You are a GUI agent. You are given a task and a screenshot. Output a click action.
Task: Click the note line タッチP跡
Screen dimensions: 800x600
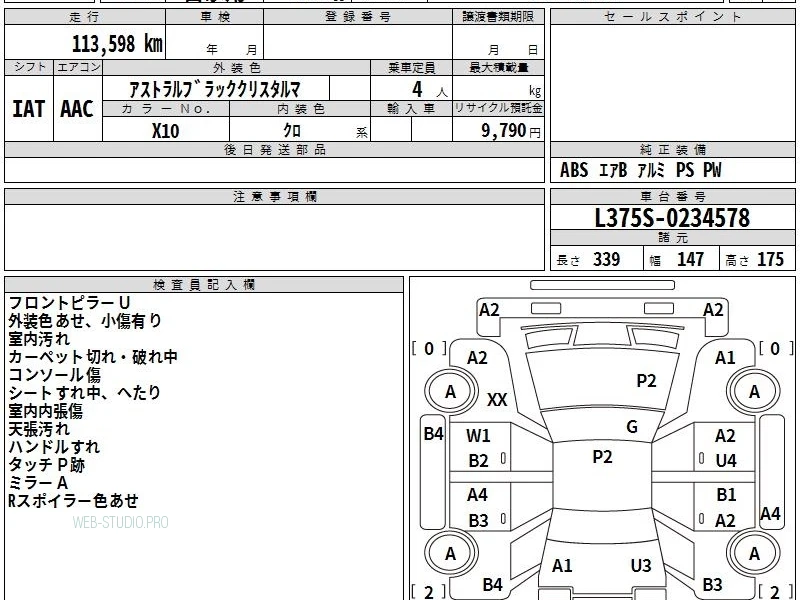click(x=46, y=464)
